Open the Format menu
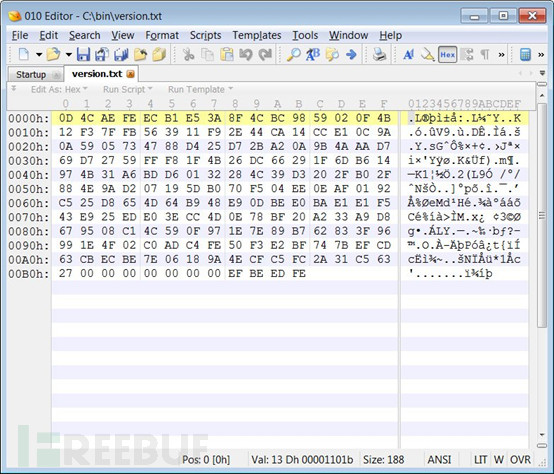Image resolution: width=554 pixels, height=474 pixels. click(162, 35)
